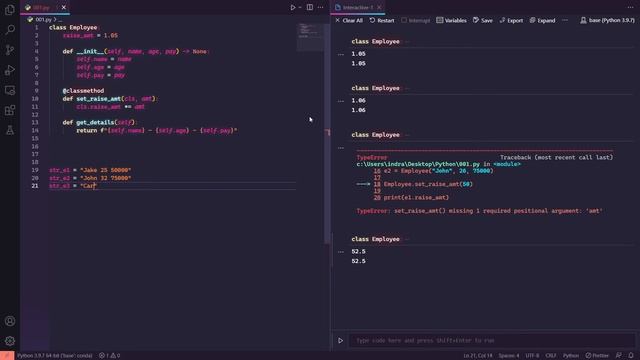
Task: Click the editor vertical scrollbar
Action: (327, 133)
